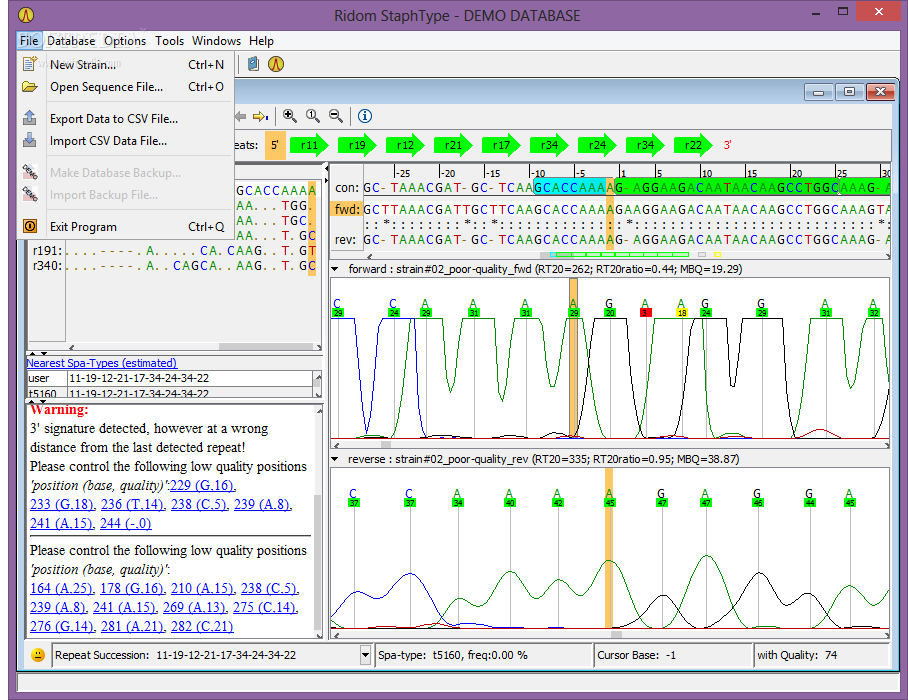Click the Exit Program power icon

30,226
